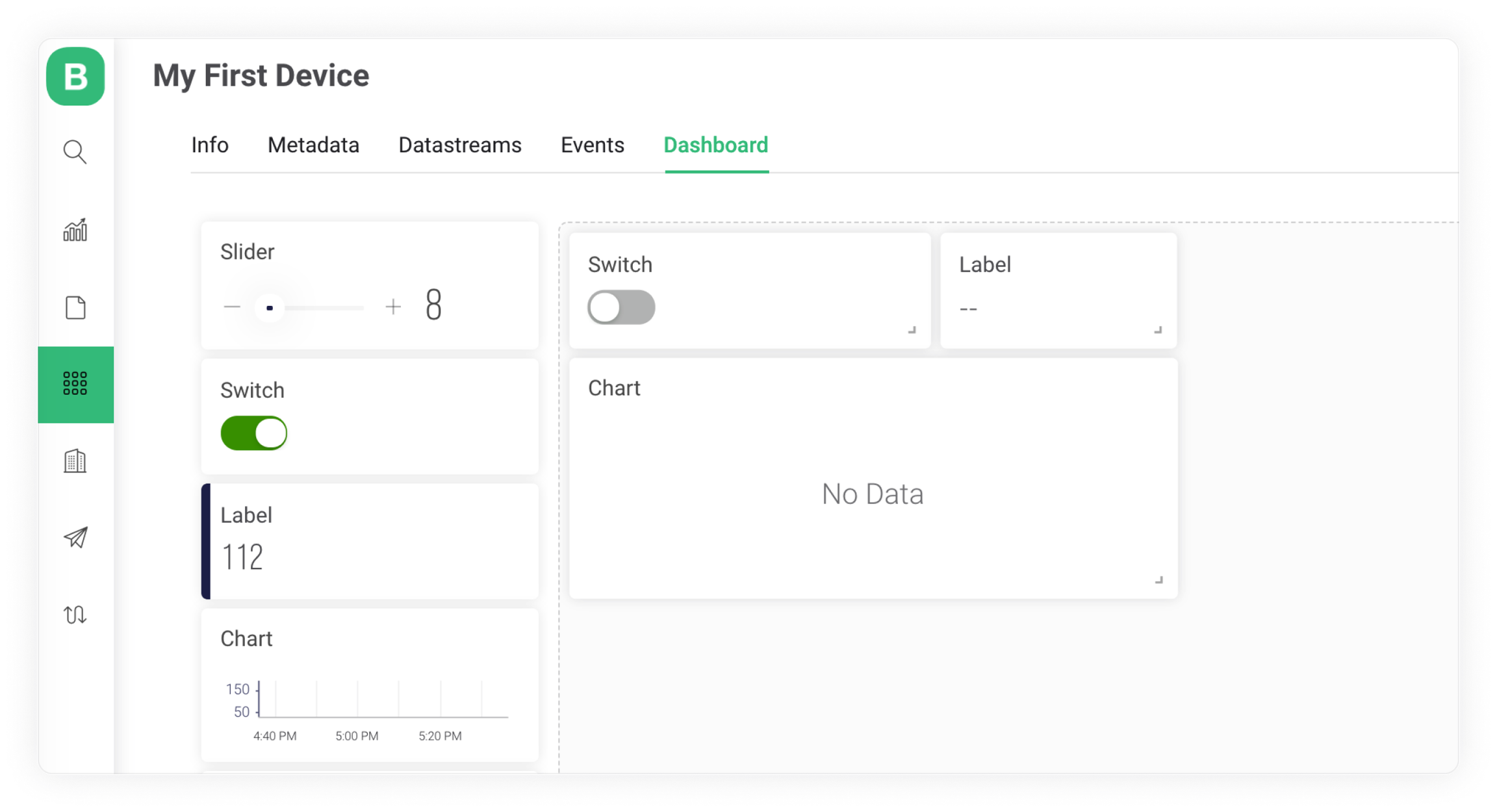The image size is (1497, 812).
Task: Open organizations building sidebar icon
Action: 75,461
